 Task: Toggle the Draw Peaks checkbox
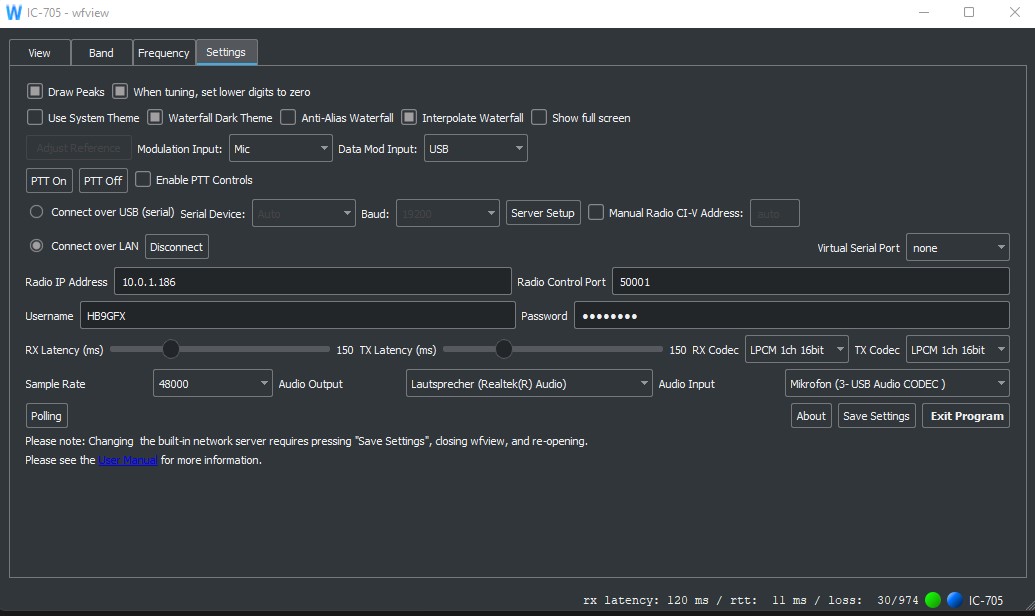coord(35,92)
